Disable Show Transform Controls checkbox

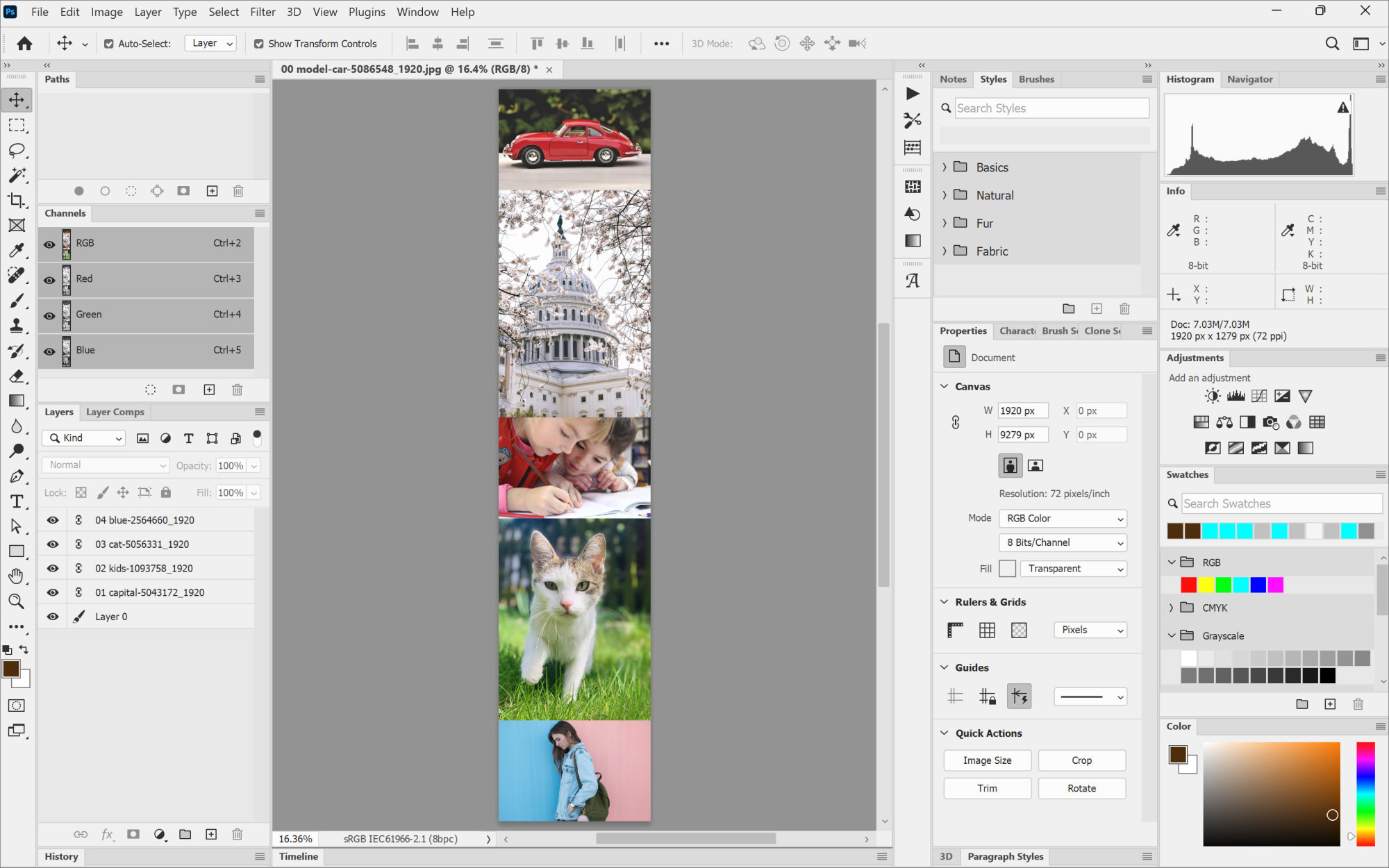point(259,44)
